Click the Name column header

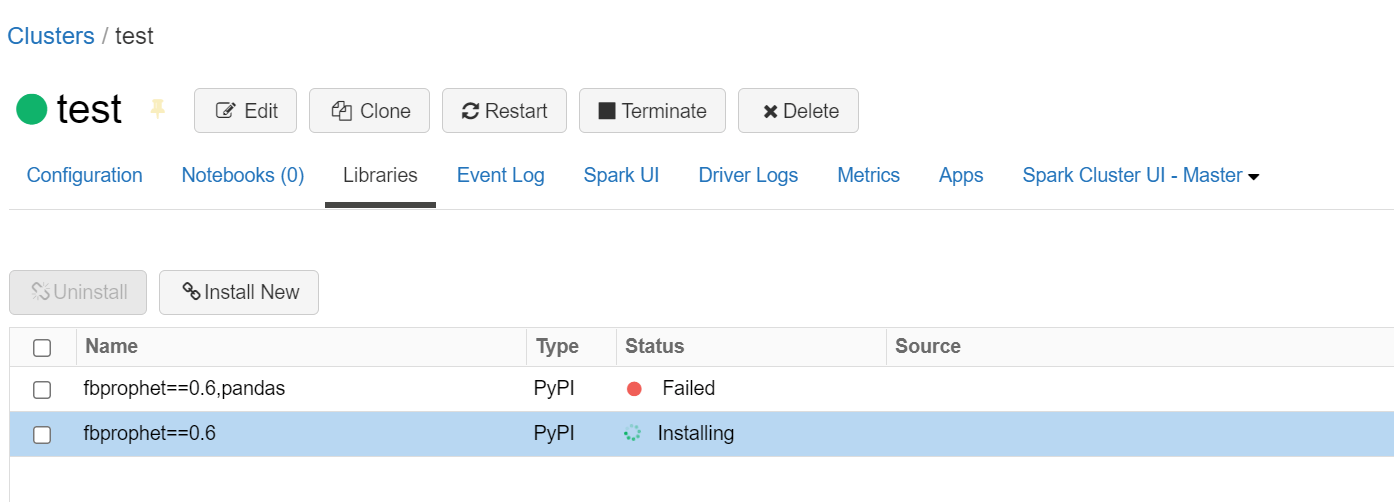click(x=112, y=346)
